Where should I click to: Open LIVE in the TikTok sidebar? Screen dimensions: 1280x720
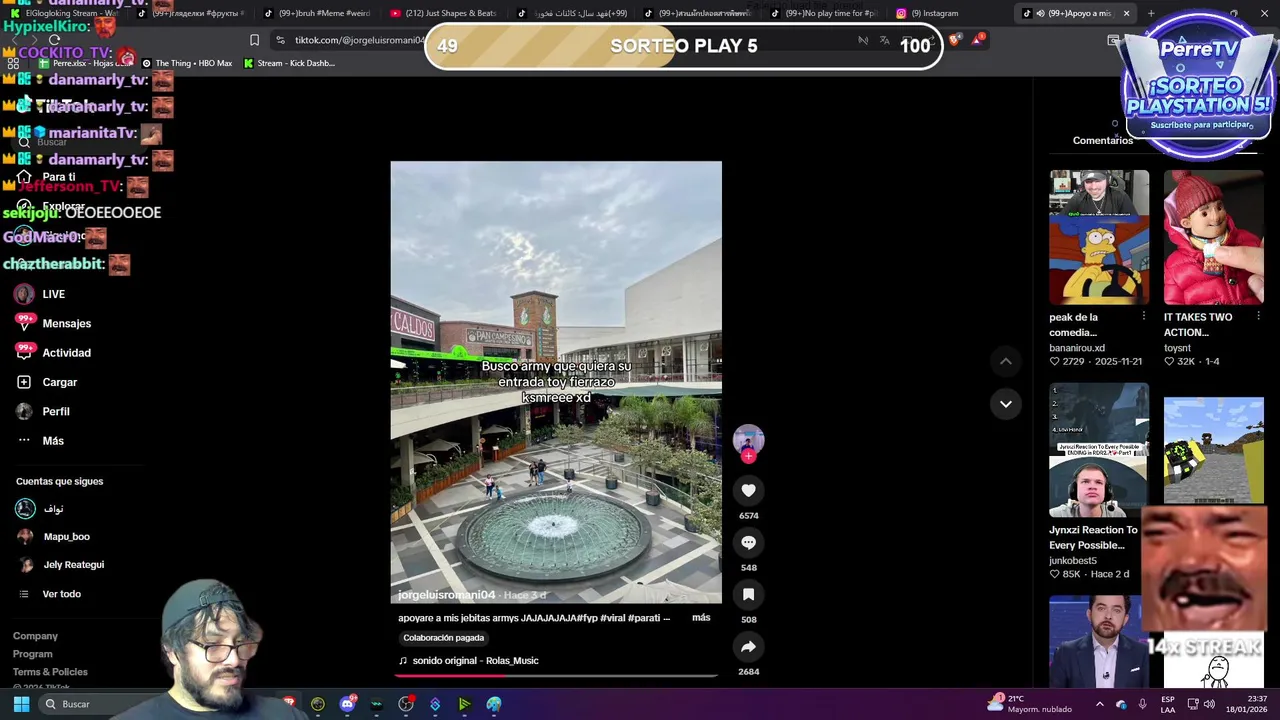tap(54, 294)
